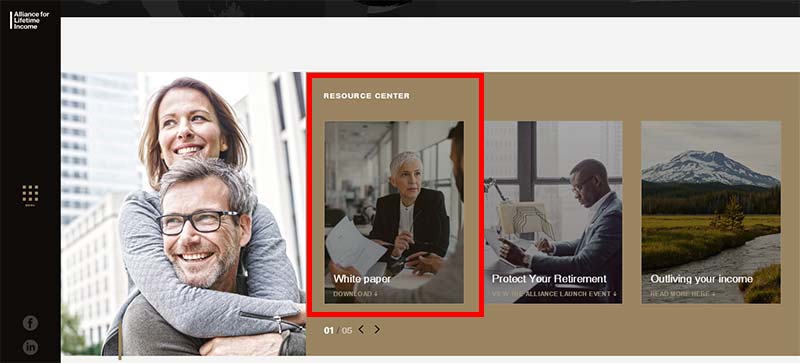Open the Facebook icon in the sidebar
The width and height of the screenshot is (800, 363).
(x=30, y=323)
